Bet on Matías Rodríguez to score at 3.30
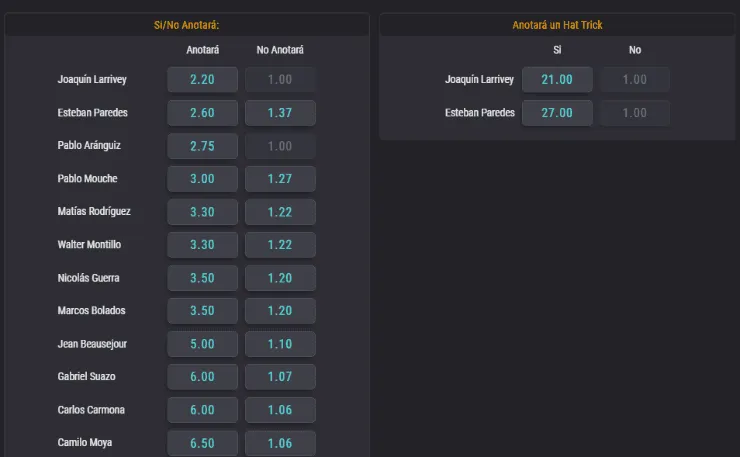 203,212
